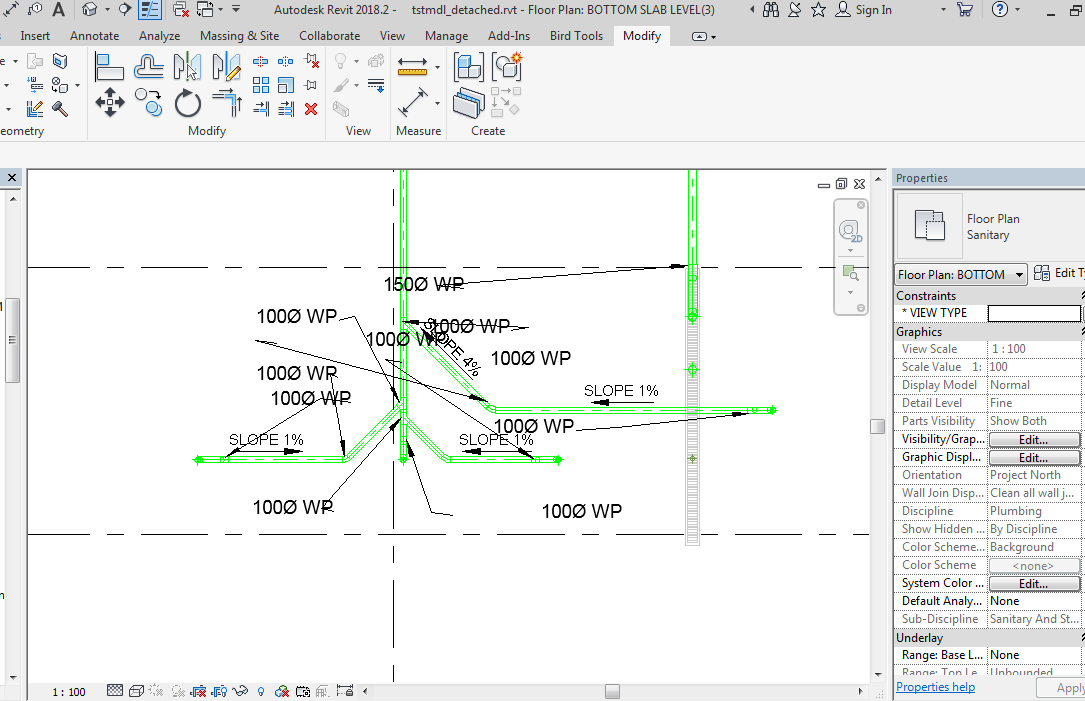The image size is (1085, 701).
Task: Select the Mirror Pick Axis tool
Action: click(186, 66)
